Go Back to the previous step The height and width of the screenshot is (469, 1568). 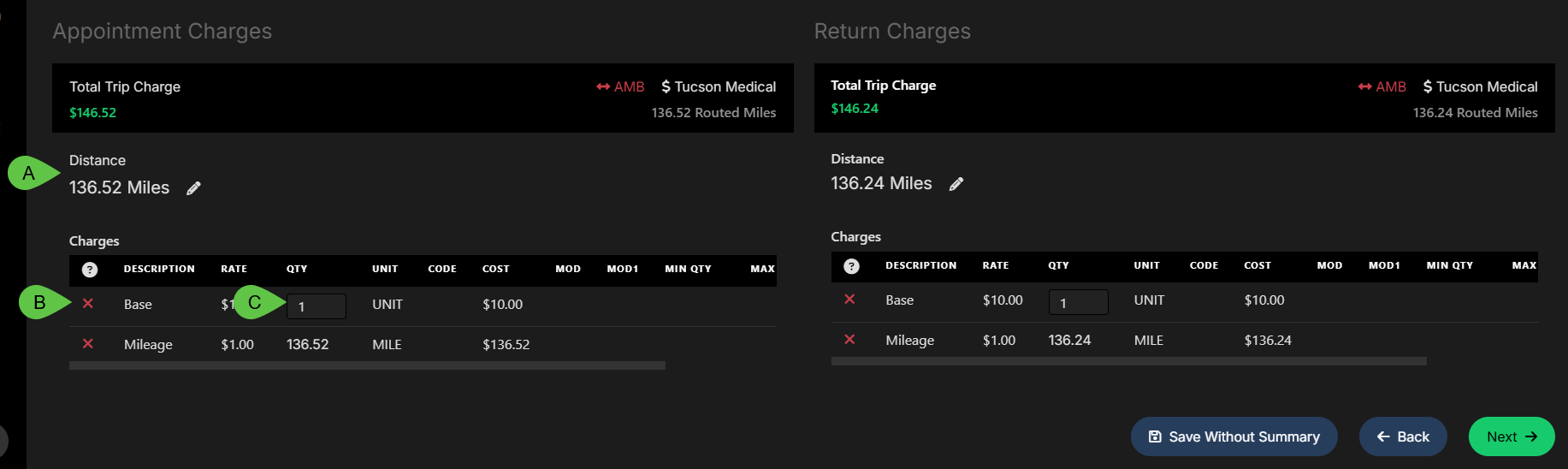pyautogui.click(x=1403, y=436)
